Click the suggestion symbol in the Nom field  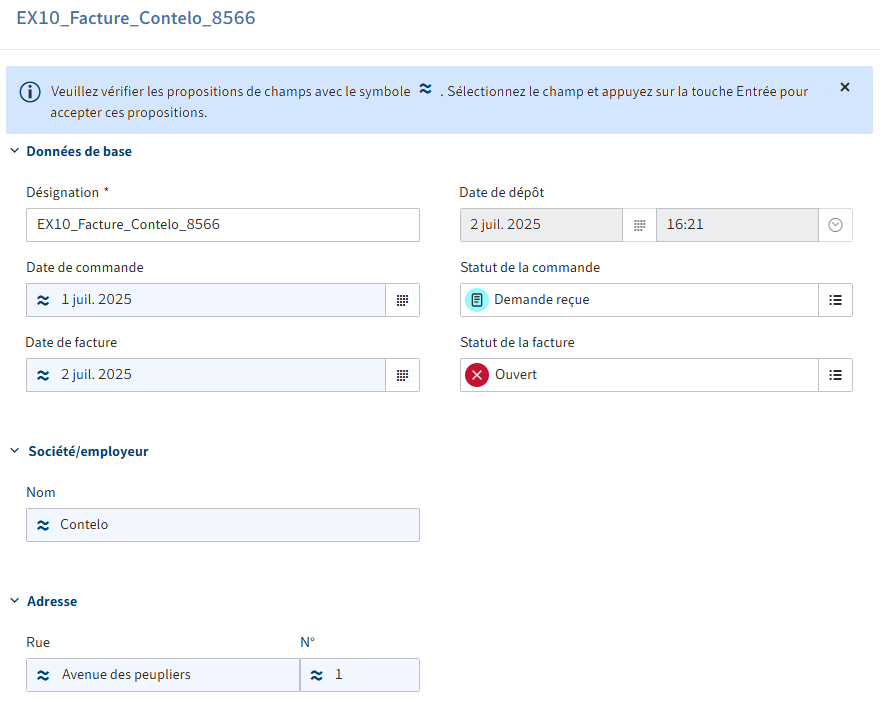(x=43, y=525)
